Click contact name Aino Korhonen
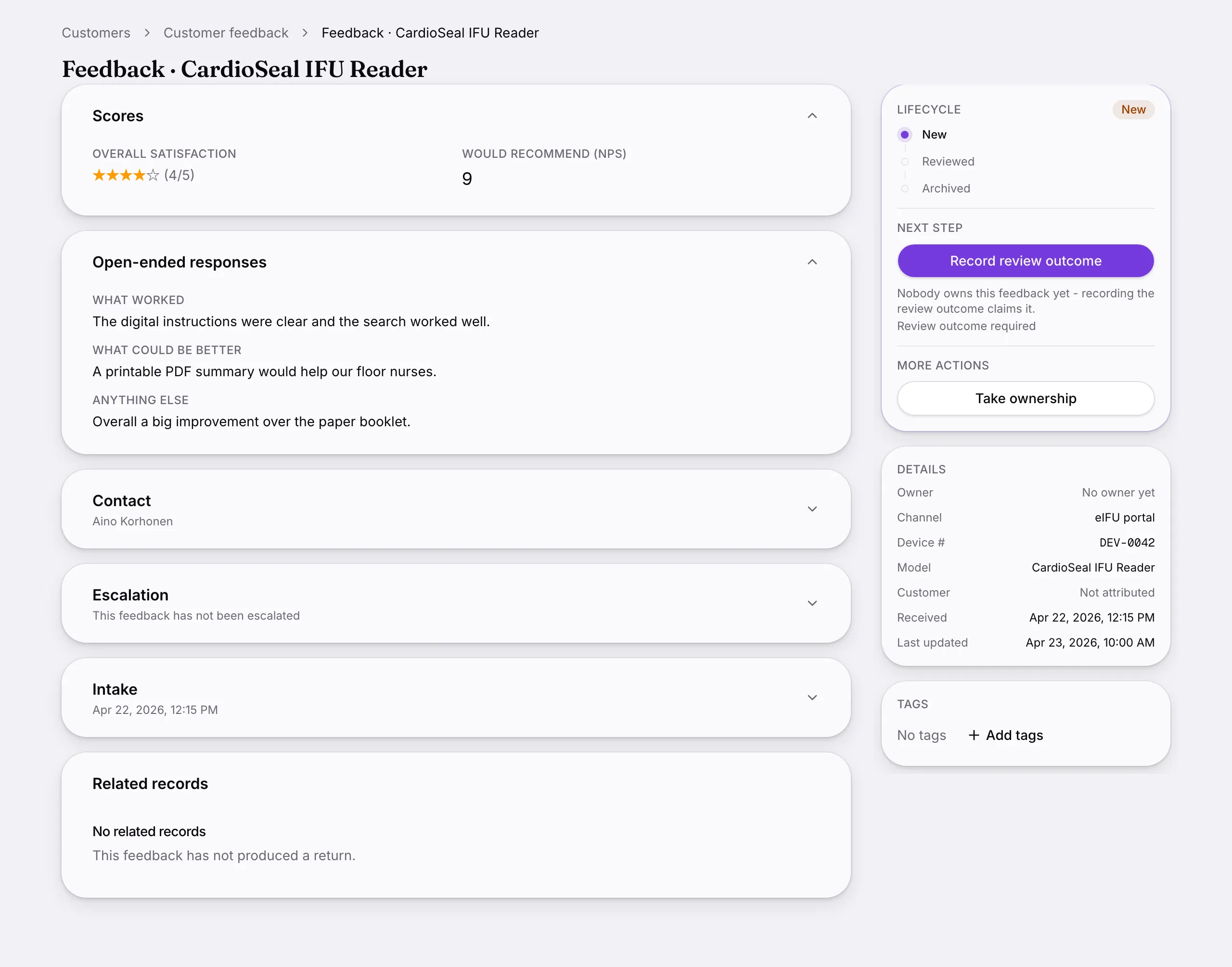1232x967 pixels. pyautogui.click(x=133, y=522)
